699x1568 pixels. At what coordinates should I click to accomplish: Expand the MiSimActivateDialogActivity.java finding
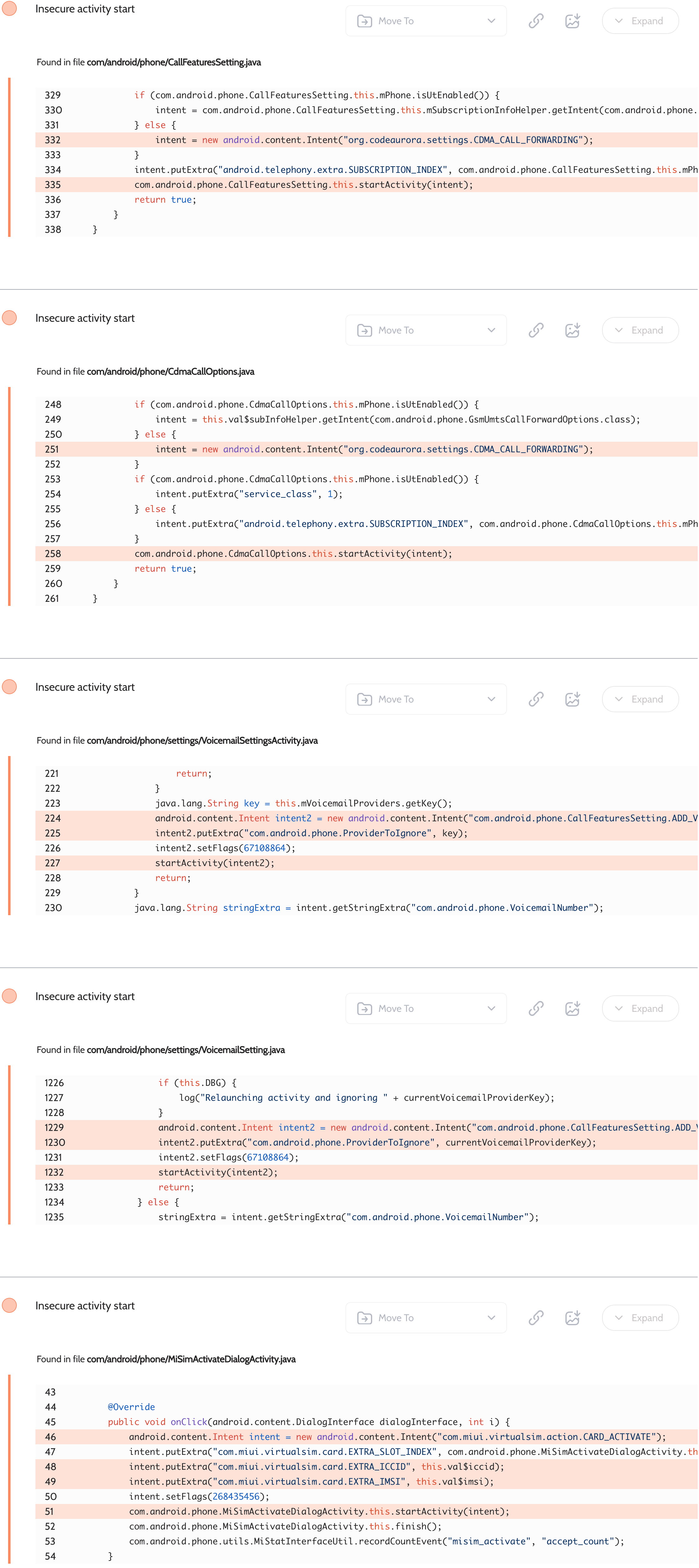(x=640, y=1318)
